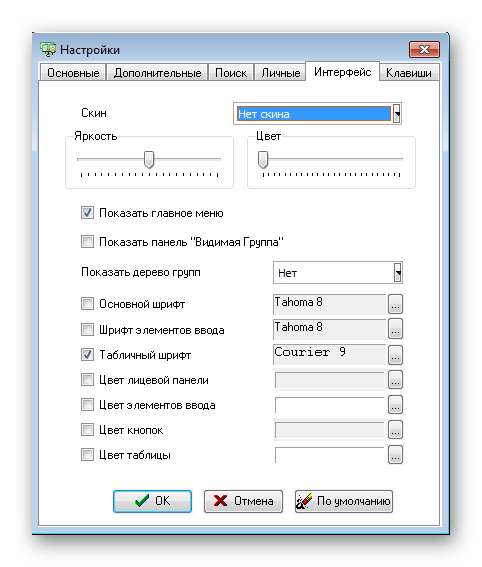This screenshot has width=482, height=567.
Task: Open color picker for Цвет кнопок
Action: point(395,430)
